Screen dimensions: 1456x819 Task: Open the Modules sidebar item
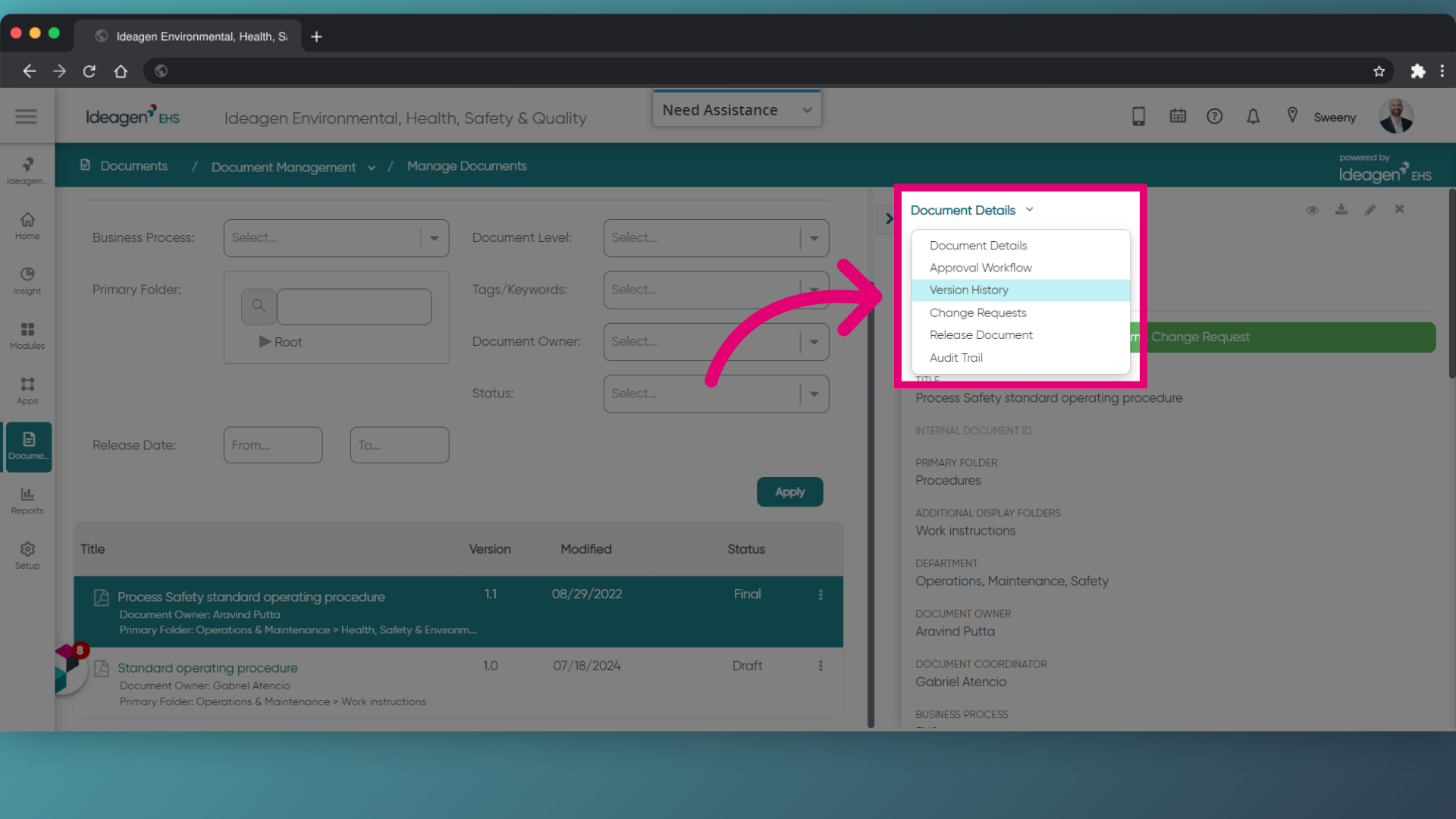pos(27,336)
